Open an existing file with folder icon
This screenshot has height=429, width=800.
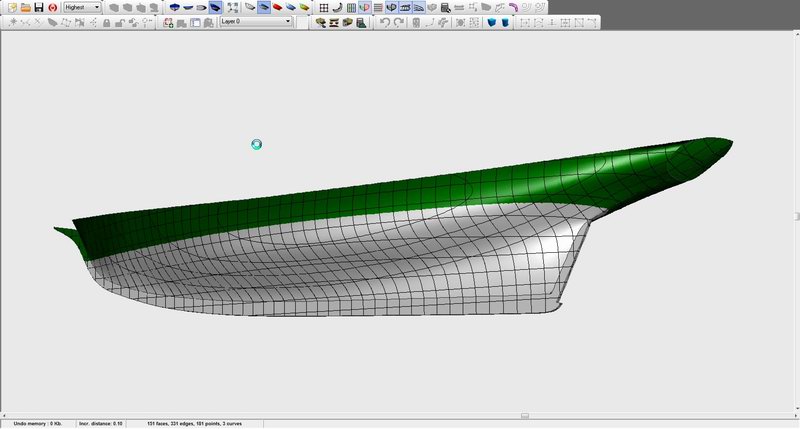24,7
